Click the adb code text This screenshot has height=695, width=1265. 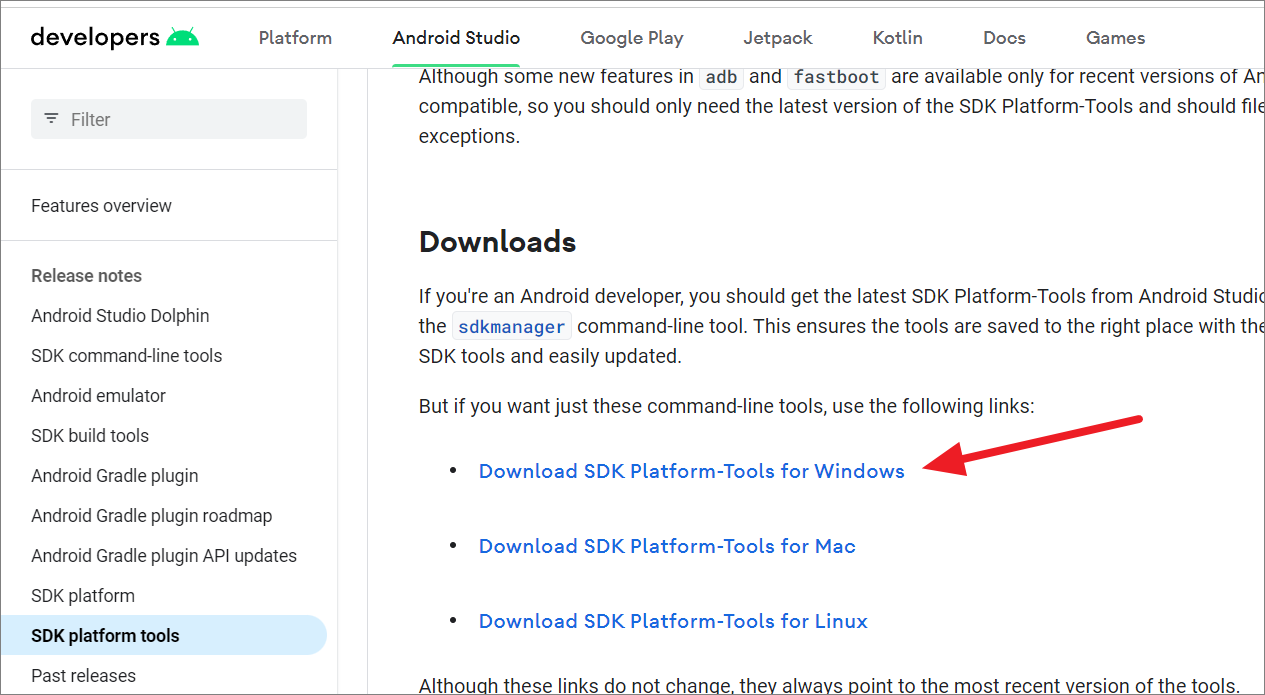[721, 77]
